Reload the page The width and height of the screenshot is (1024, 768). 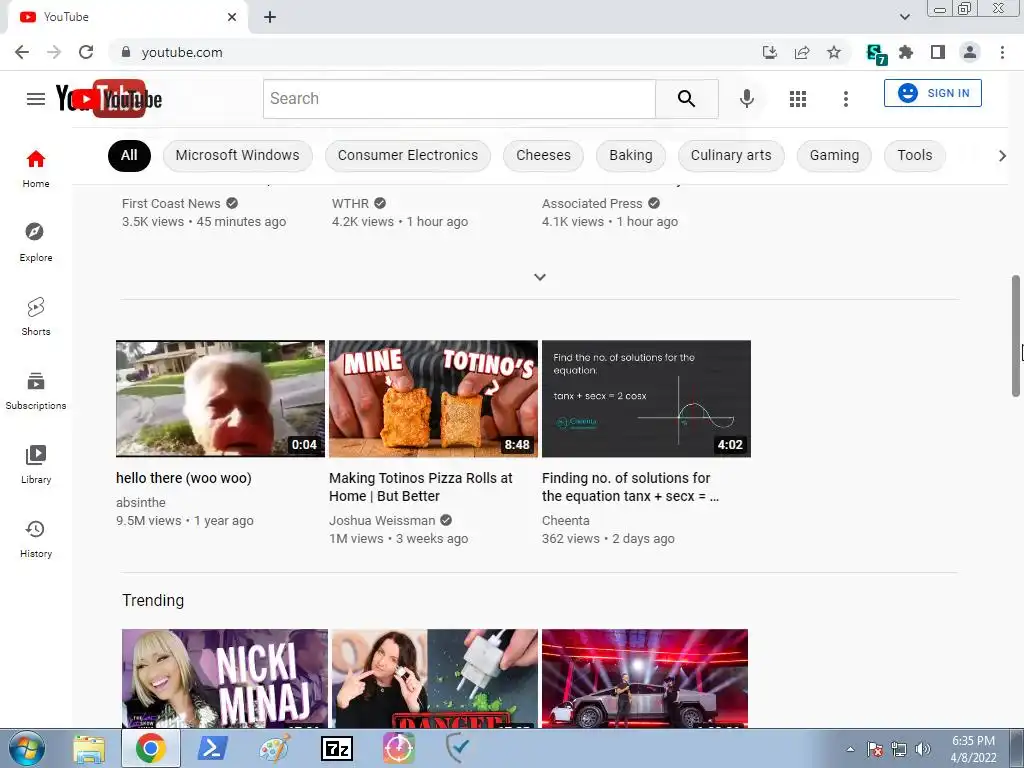[86, 52]
